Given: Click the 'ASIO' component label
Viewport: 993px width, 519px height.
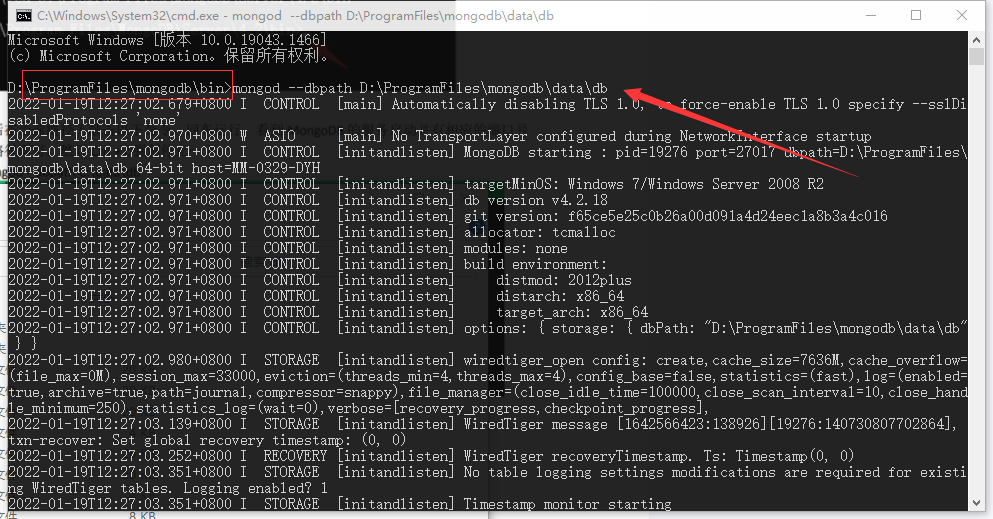Looking at the screenshot, I should (x=279, y=136).
